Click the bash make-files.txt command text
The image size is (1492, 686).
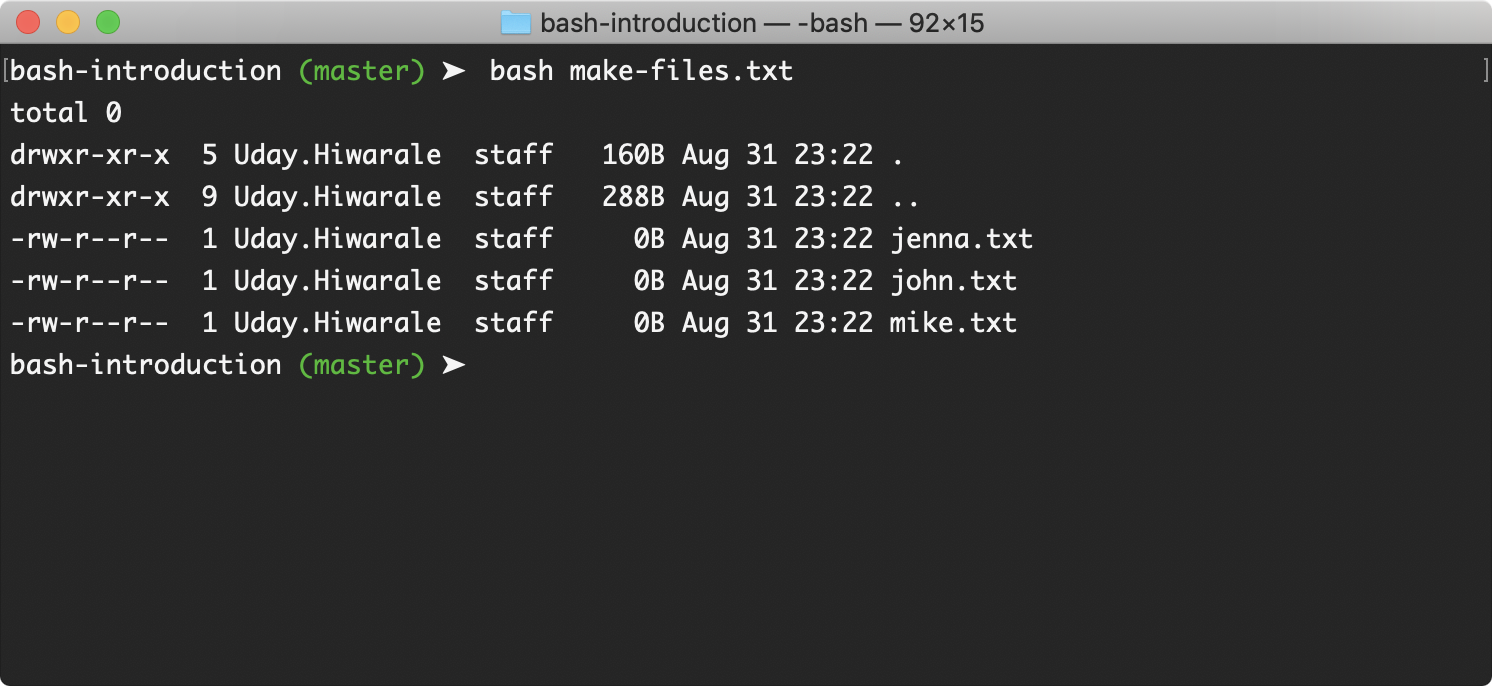[640, 70]
